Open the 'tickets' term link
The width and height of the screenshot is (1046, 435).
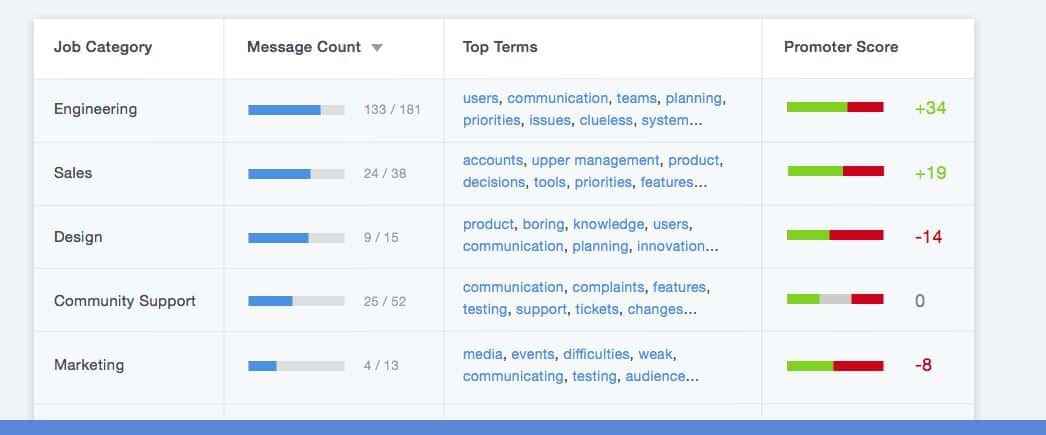(596, 309)
